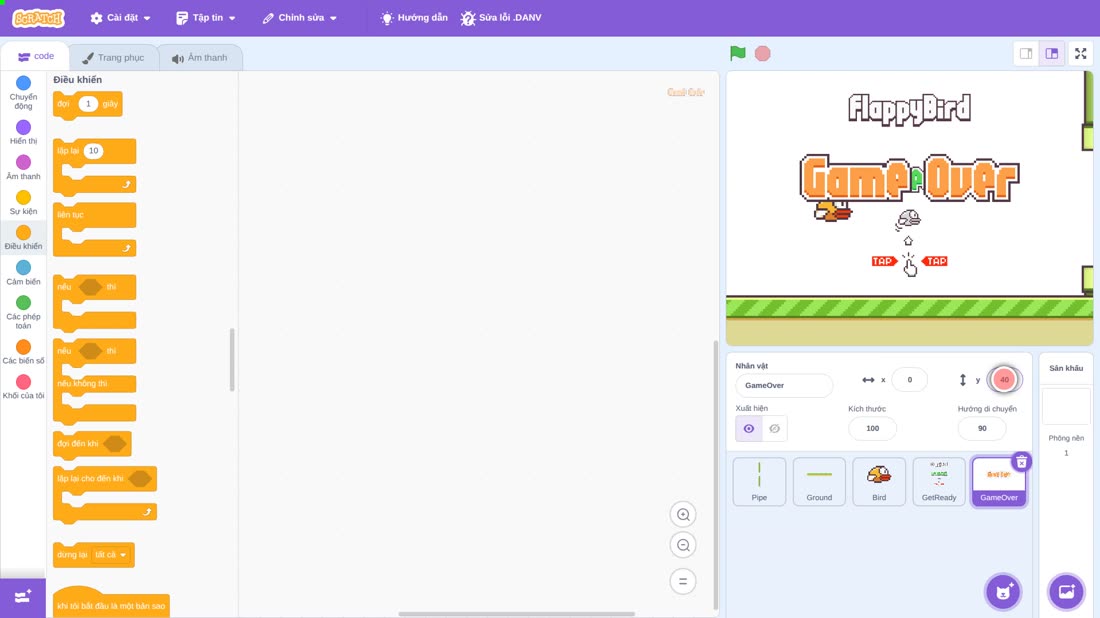Open the Hướng dẫn tutorials
This screenshot has width=1100, height=618.
pos(414,18)
